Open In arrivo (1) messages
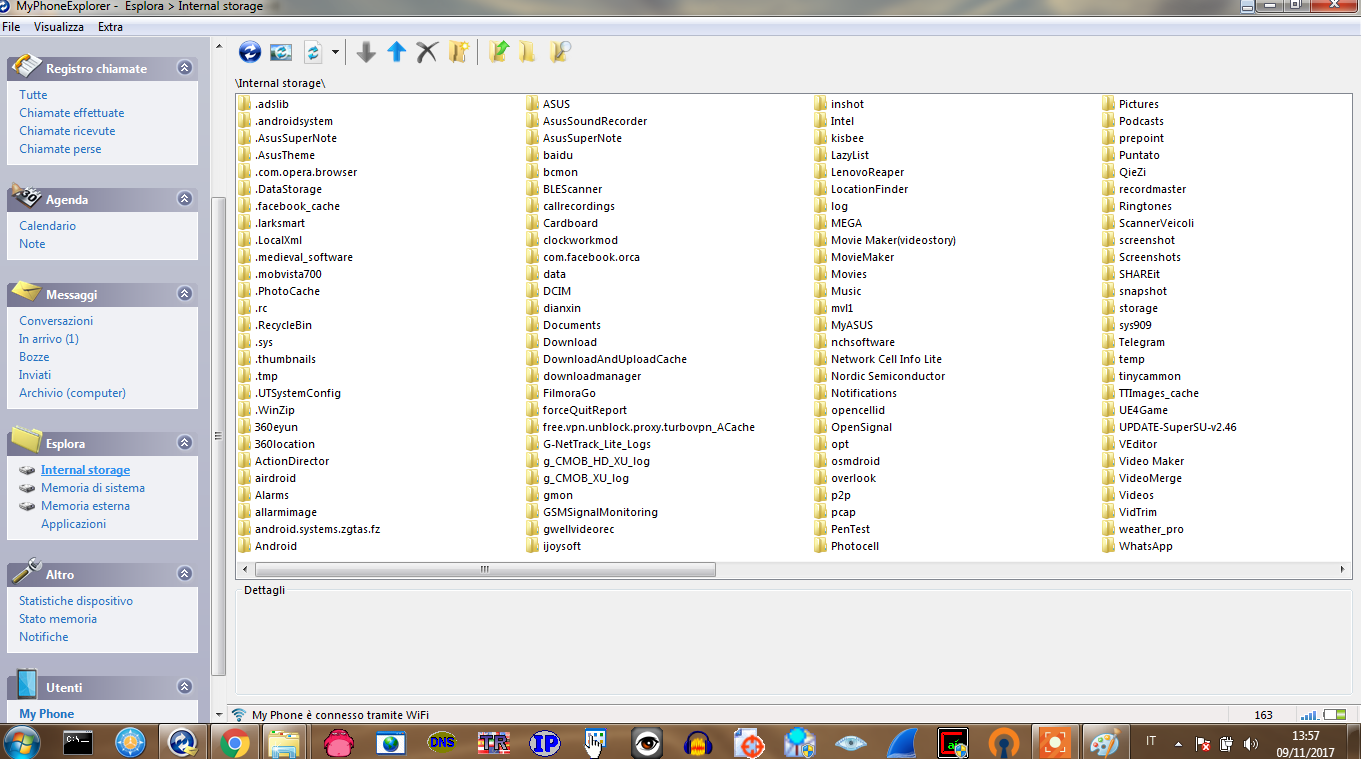 tap(49, 339)
